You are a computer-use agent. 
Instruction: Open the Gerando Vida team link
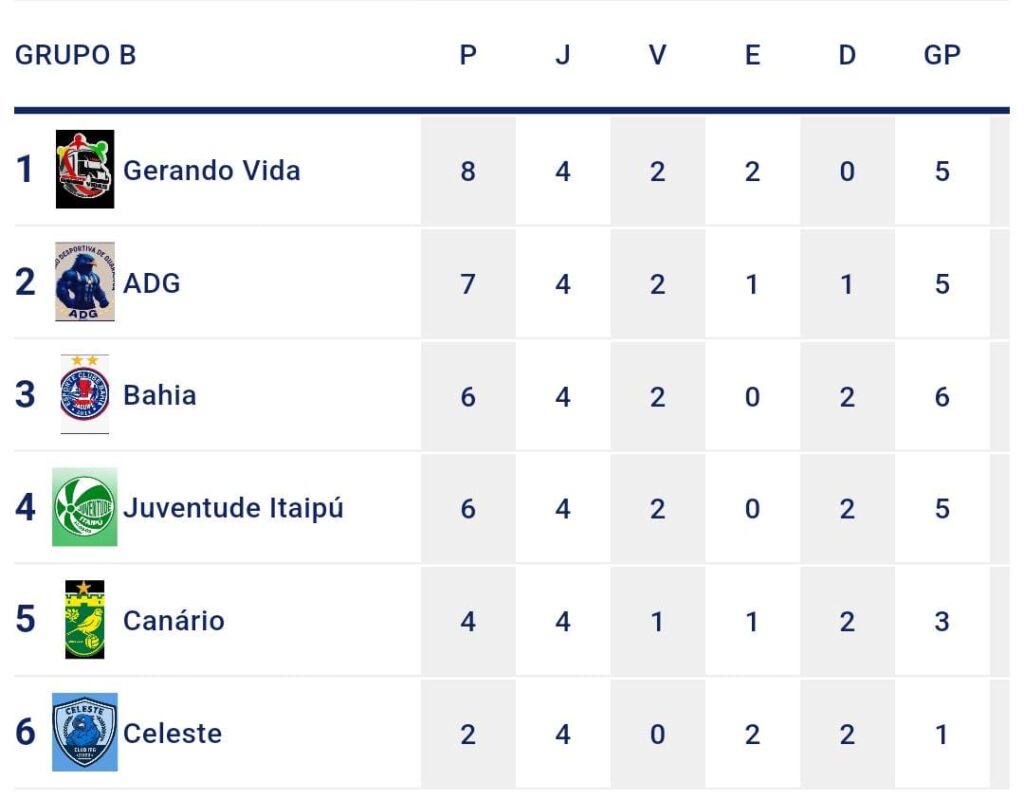(211, 170)
